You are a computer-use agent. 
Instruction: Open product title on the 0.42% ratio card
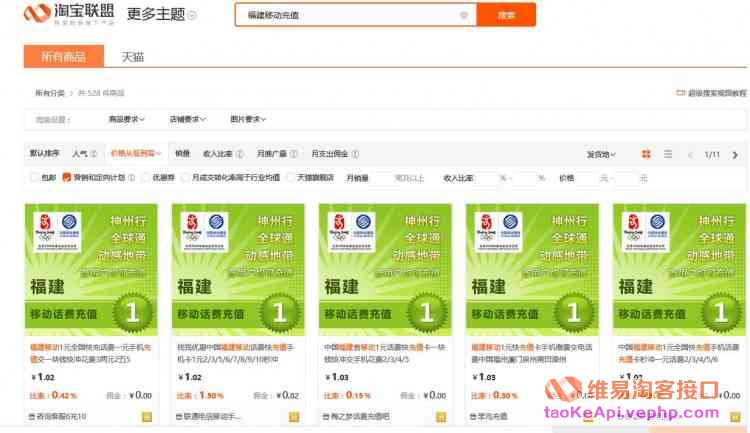click(90, 353)
